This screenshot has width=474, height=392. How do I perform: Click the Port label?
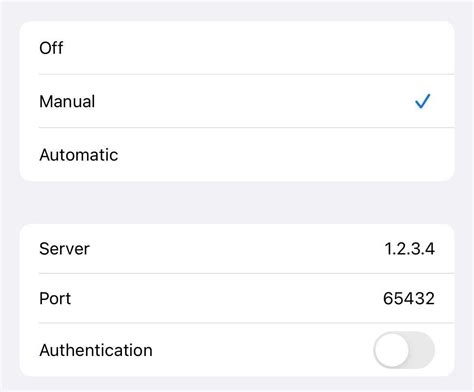(55, 298)
